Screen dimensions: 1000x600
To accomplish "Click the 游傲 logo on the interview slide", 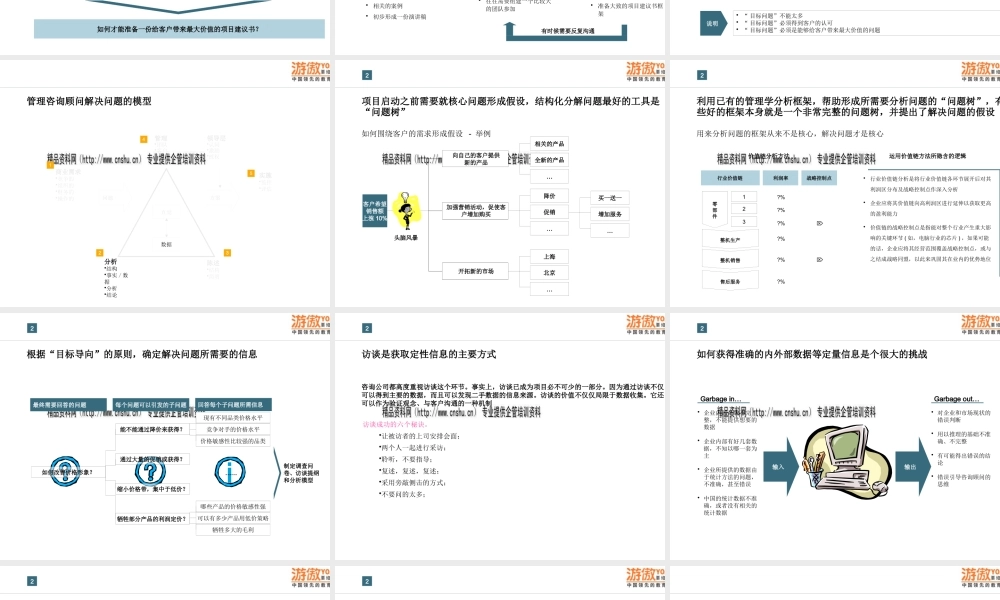I will pos(645,324).
